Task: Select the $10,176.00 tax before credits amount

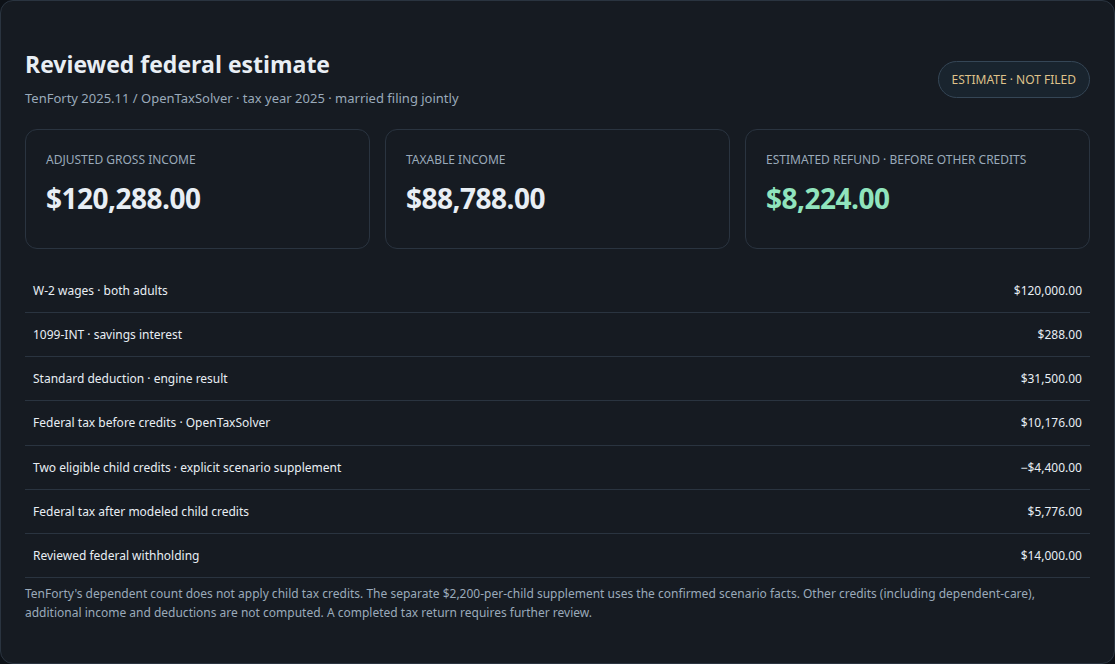Action: [x=1051, y=423]
